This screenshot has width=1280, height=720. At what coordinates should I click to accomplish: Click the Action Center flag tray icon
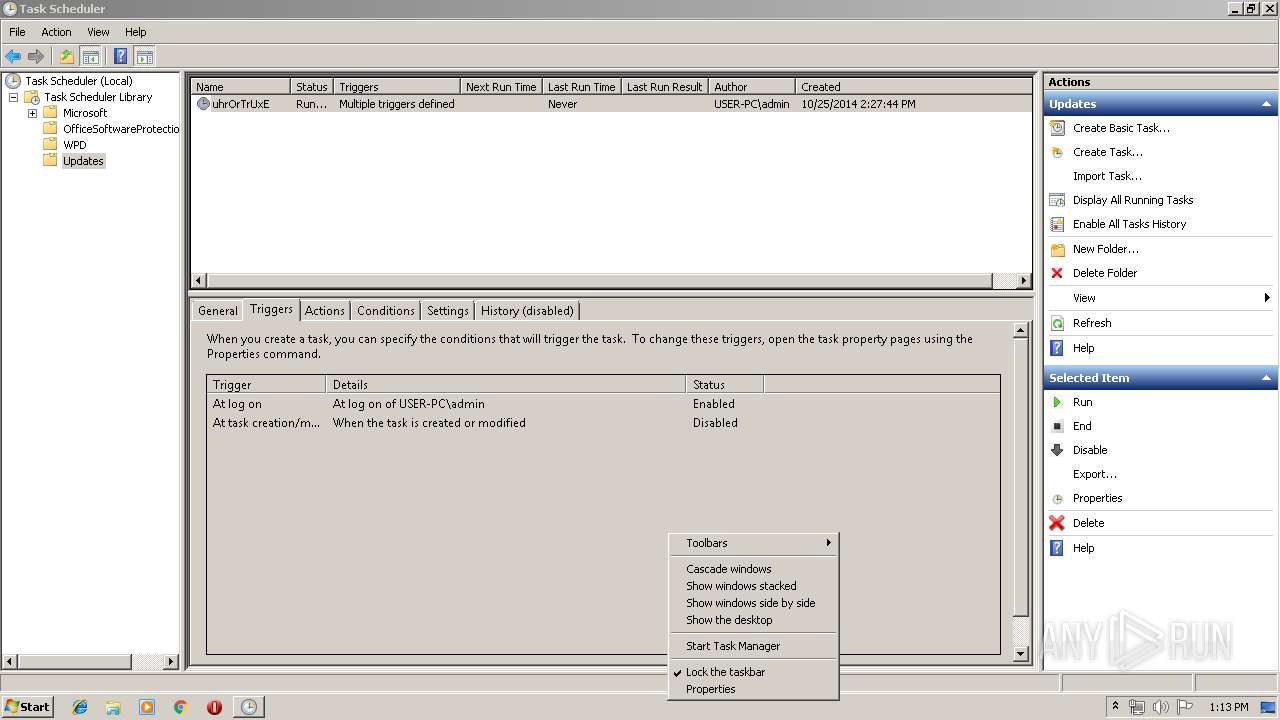tap(1185, 707)
